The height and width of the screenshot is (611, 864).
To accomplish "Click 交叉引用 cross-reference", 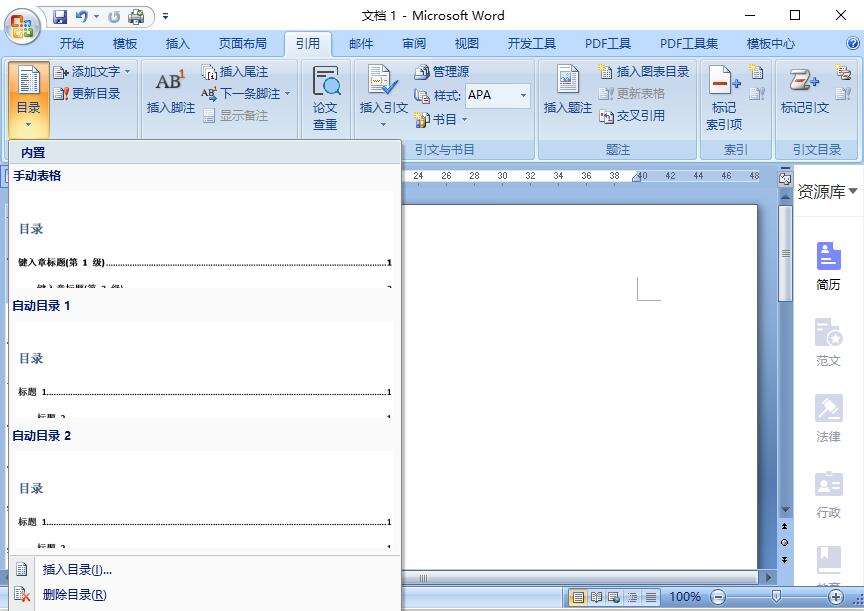I will tap(631, 116).
